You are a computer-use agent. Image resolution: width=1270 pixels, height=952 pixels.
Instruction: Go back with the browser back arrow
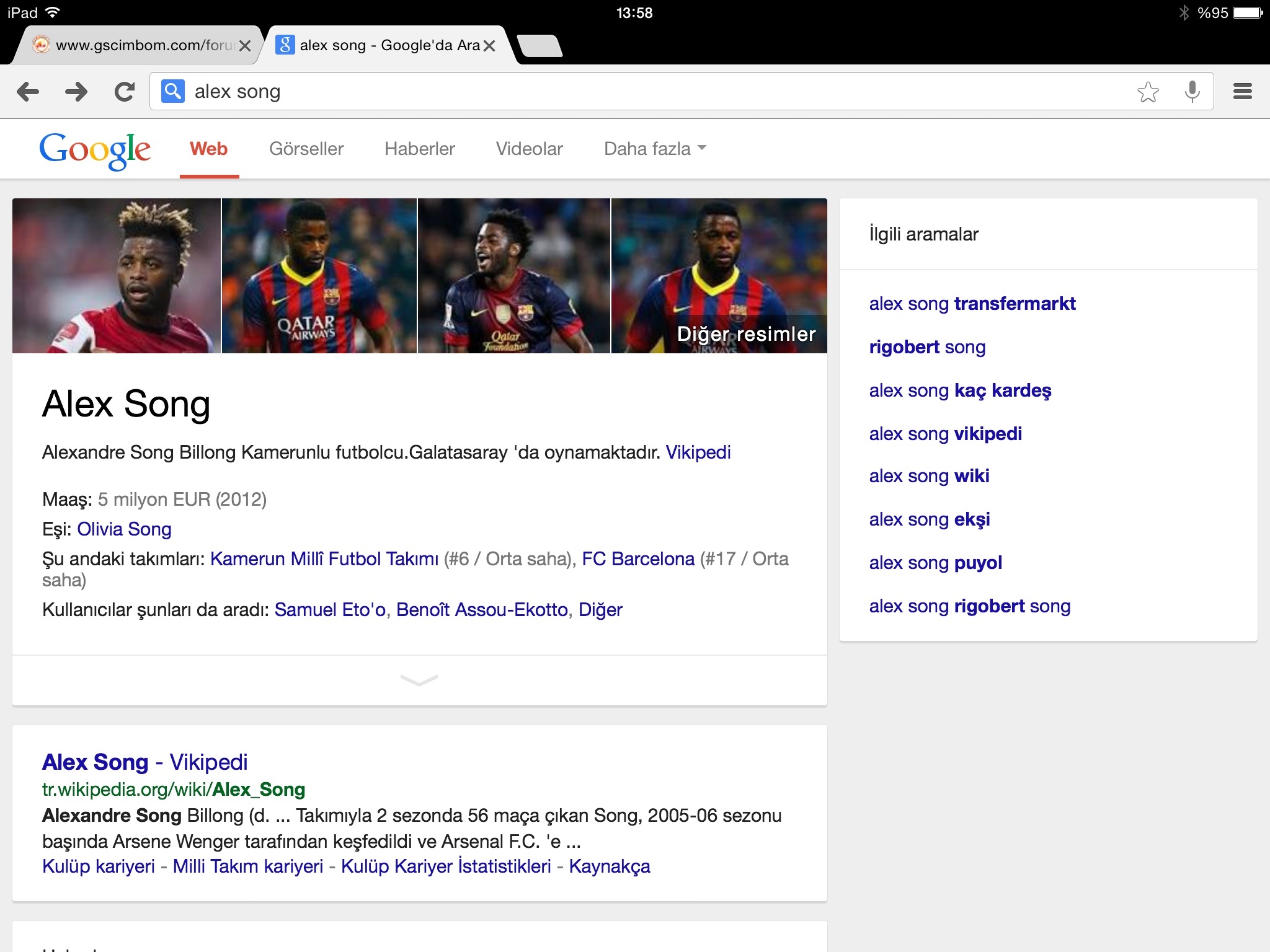28,92
